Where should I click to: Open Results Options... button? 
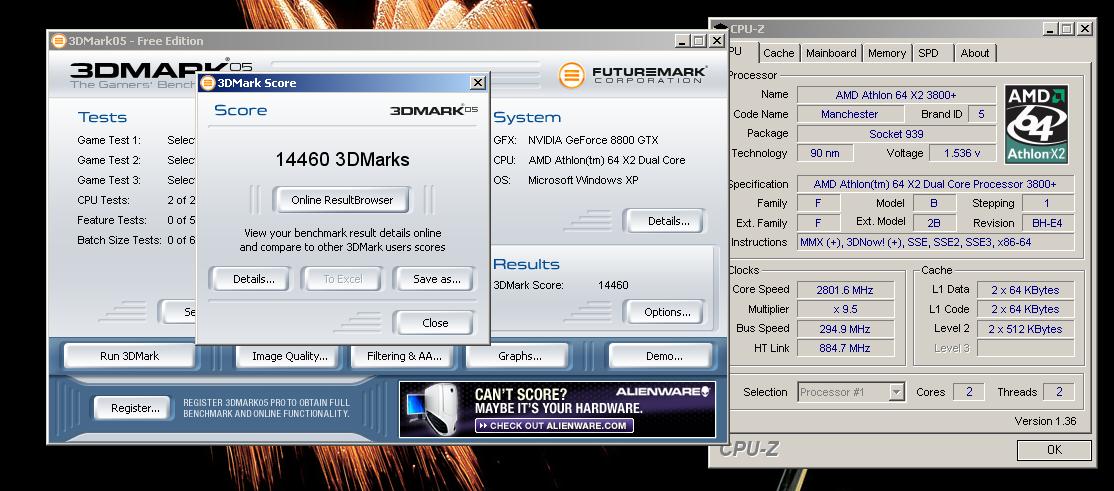click(x=667, y=312)
